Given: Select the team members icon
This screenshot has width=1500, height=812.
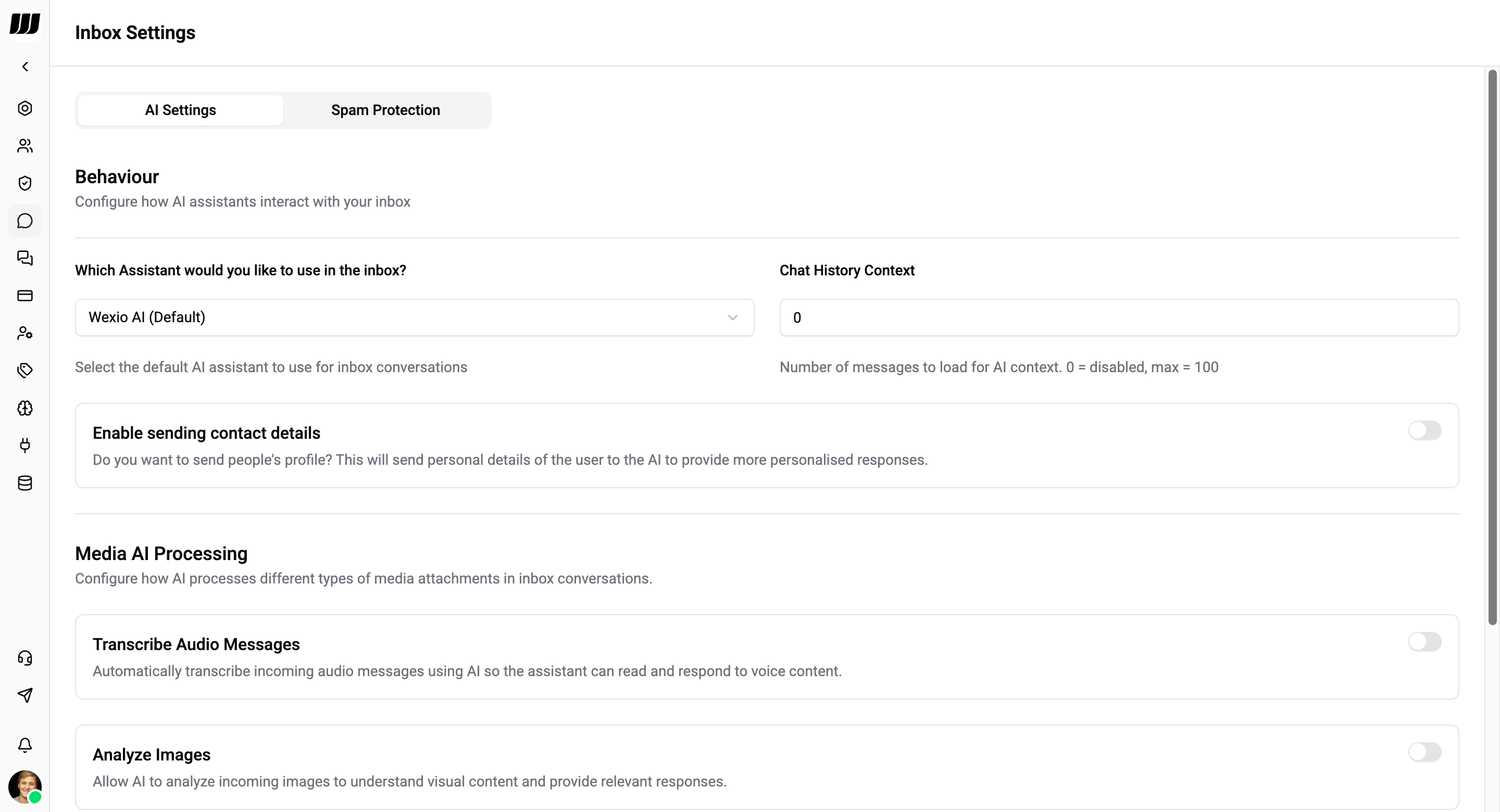Looking at the screenshot, I should pos(24,146).
